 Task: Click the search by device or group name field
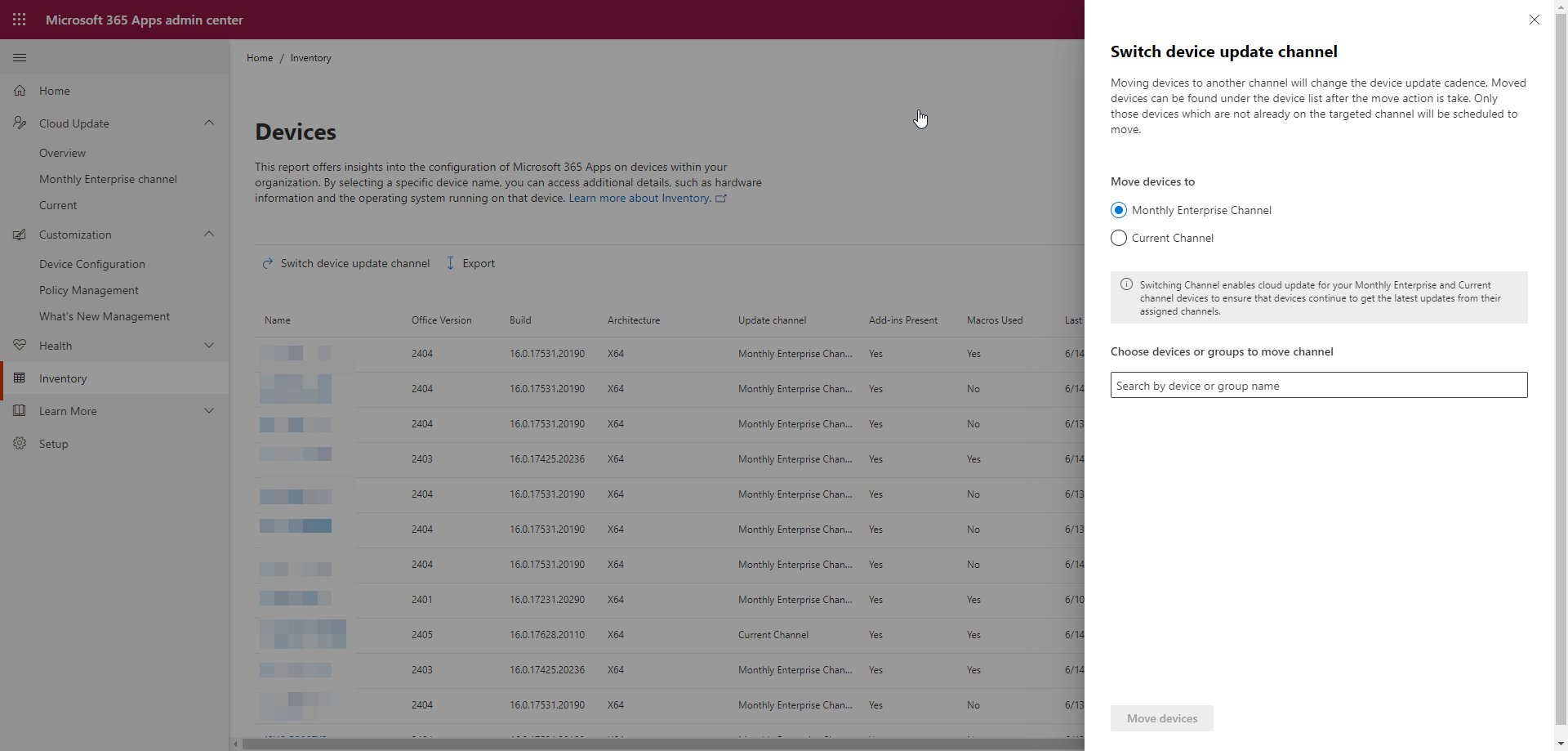[x=1318, y=384]
